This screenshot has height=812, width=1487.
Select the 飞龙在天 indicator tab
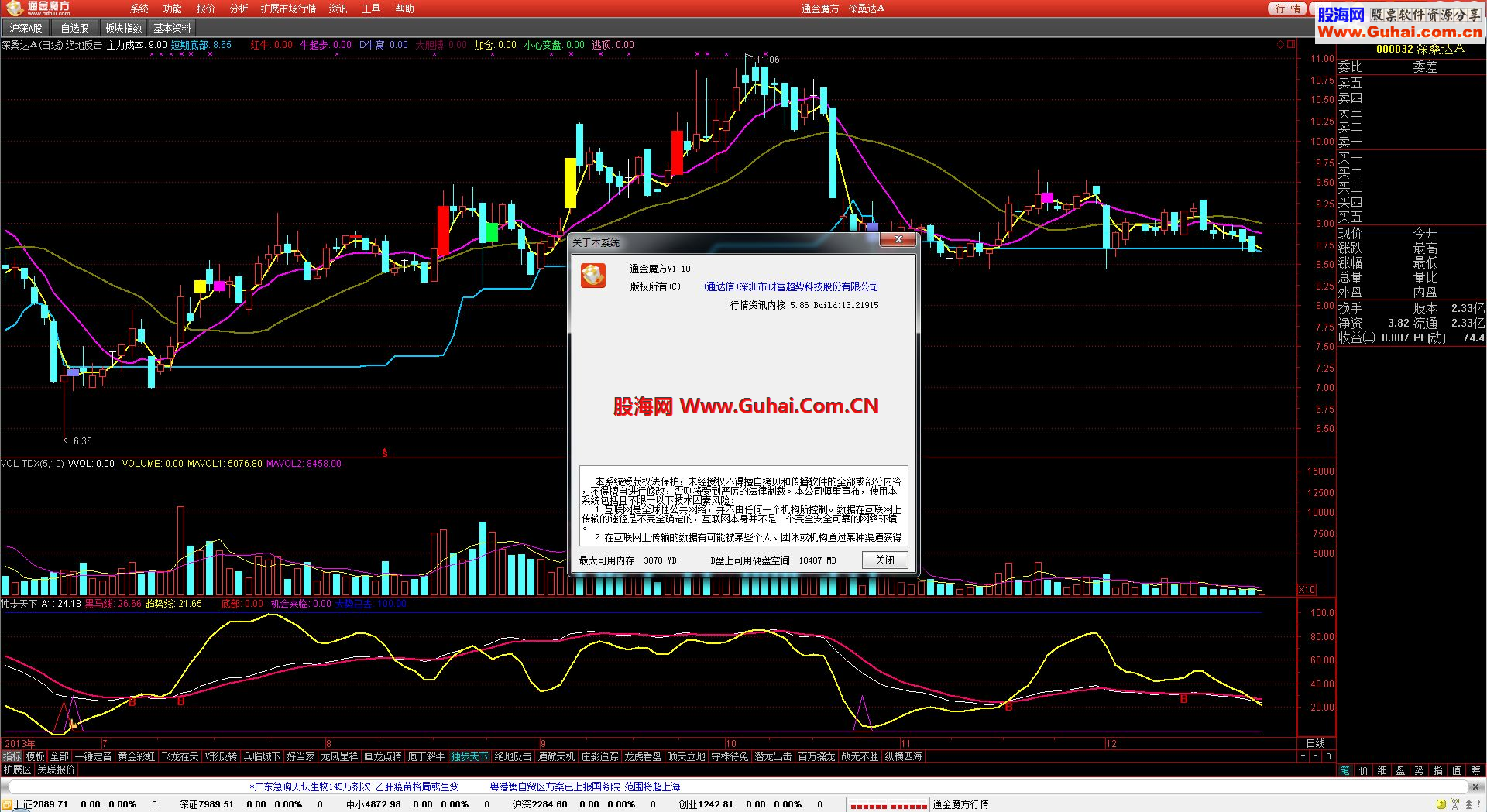(180, 756)
